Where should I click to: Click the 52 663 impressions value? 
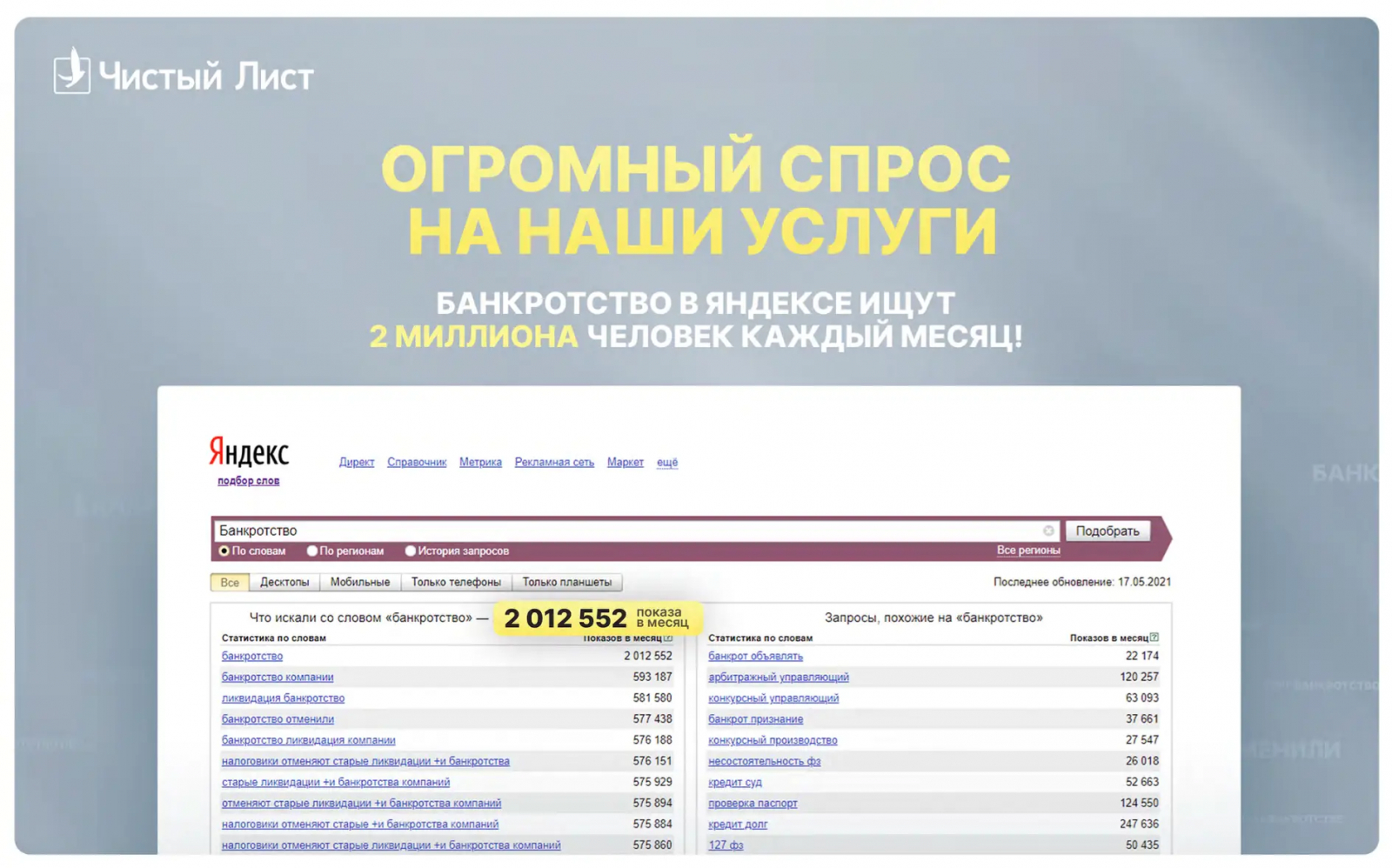point(1142,782)
